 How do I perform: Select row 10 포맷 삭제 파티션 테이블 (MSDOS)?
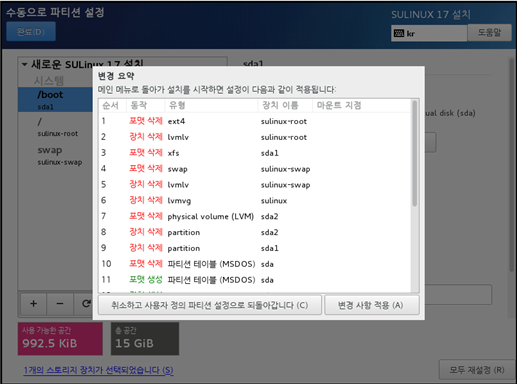pos(255,264)
